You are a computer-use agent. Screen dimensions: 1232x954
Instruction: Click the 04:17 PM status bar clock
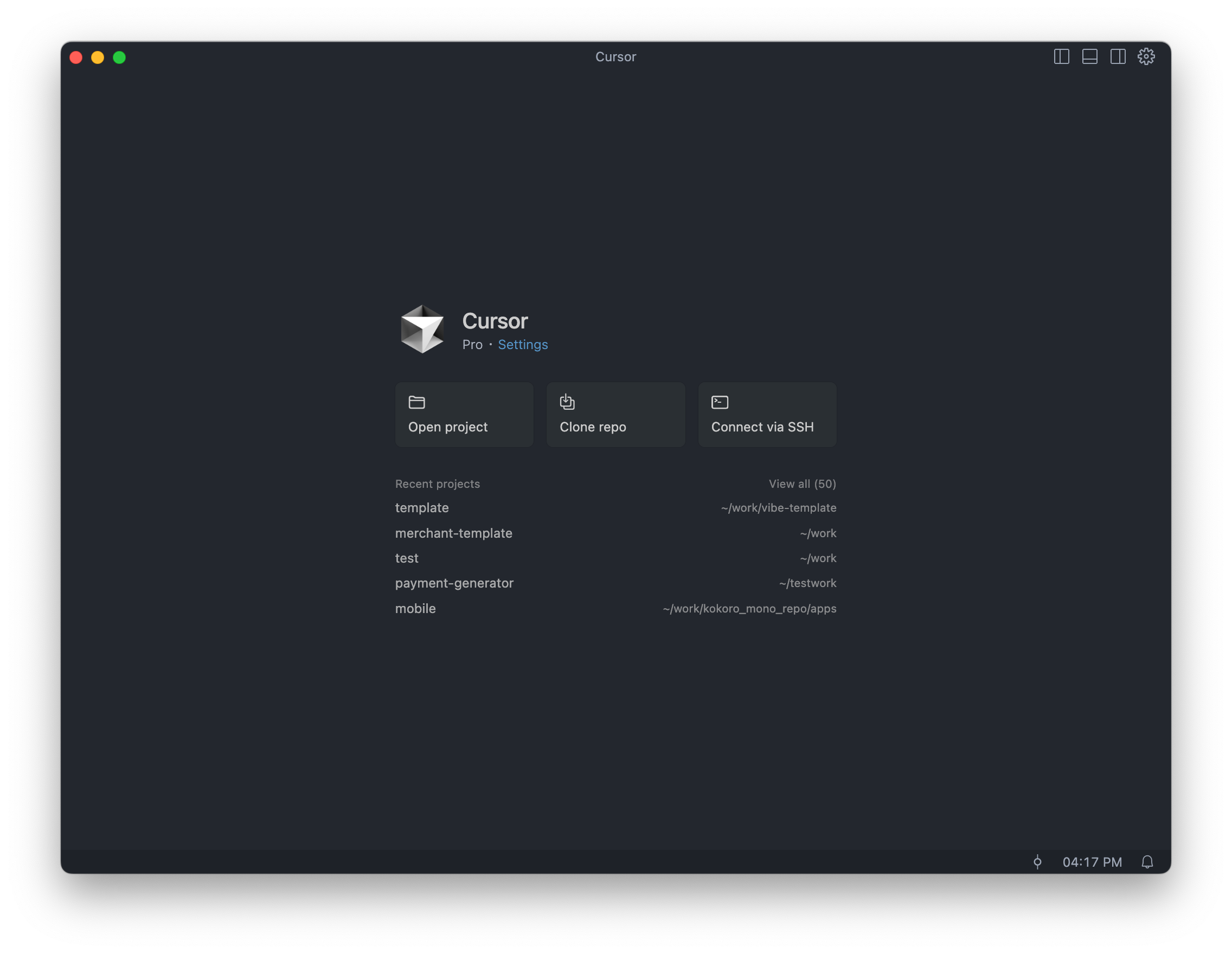[x=1092, y=862]
